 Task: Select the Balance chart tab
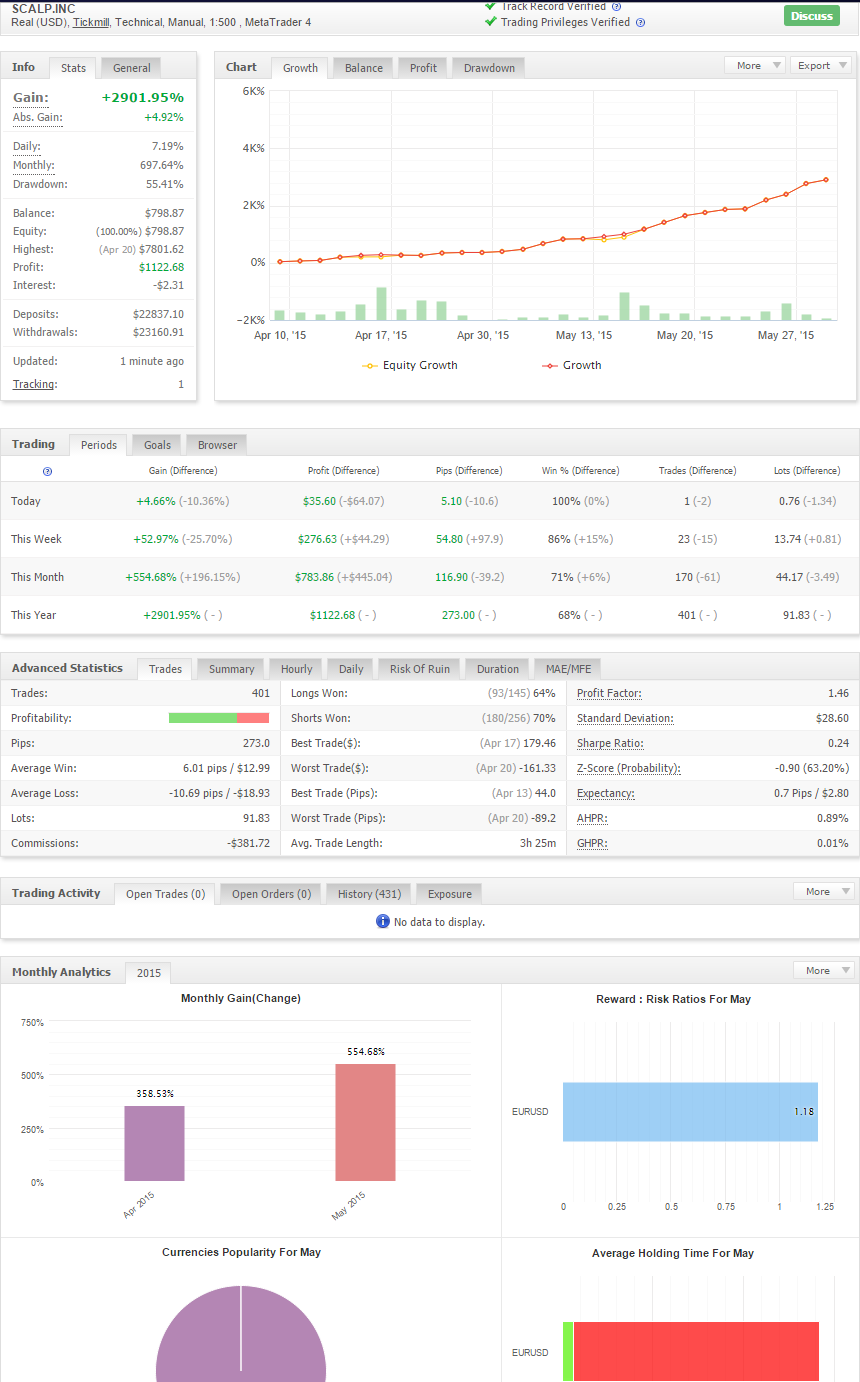pos(364,68)
